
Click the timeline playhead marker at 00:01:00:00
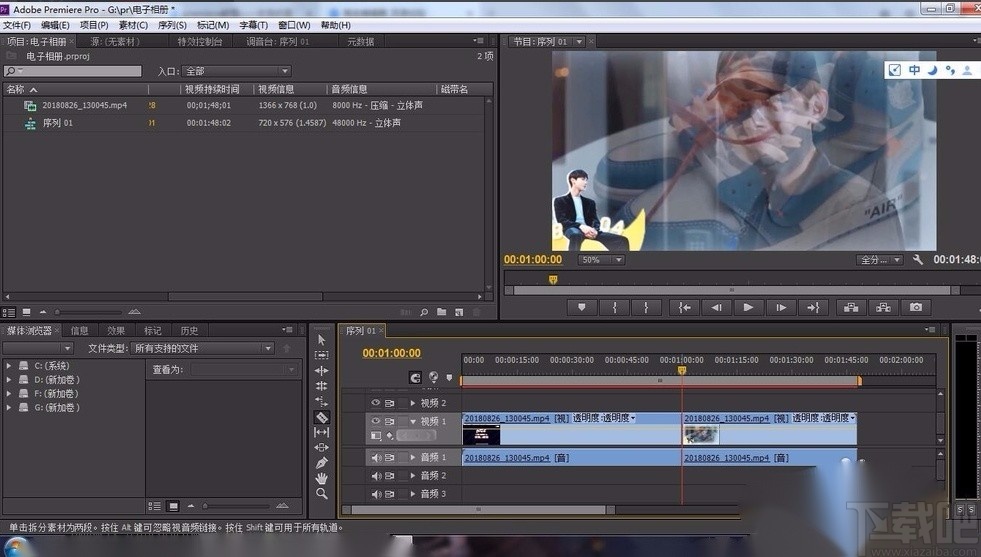[x=683, y=371]
